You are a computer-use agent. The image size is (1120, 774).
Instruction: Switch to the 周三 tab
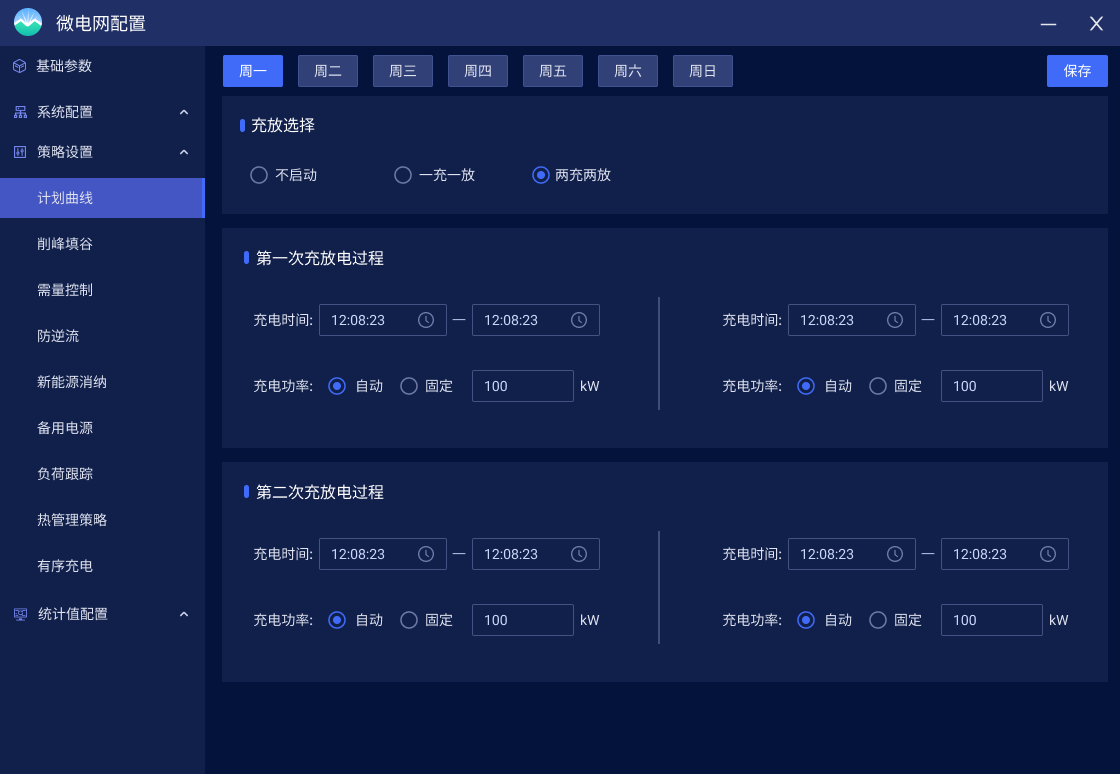(402, 70)
